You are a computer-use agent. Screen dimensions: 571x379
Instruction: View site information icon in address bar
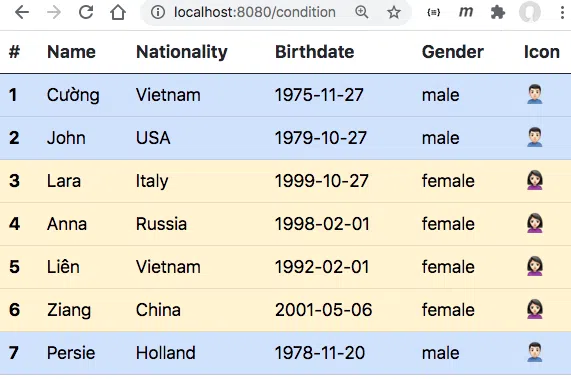(x=158, y=12)
